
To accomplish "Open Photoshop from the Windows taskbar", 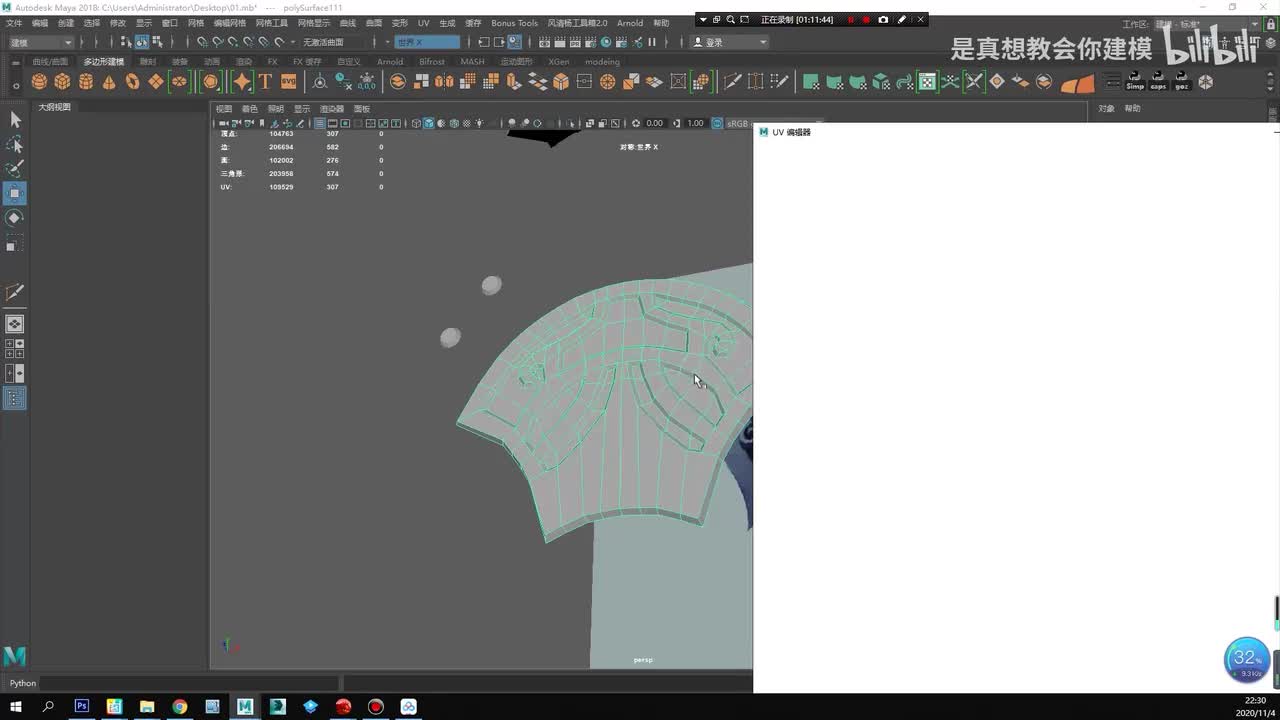I will point(82,706).
